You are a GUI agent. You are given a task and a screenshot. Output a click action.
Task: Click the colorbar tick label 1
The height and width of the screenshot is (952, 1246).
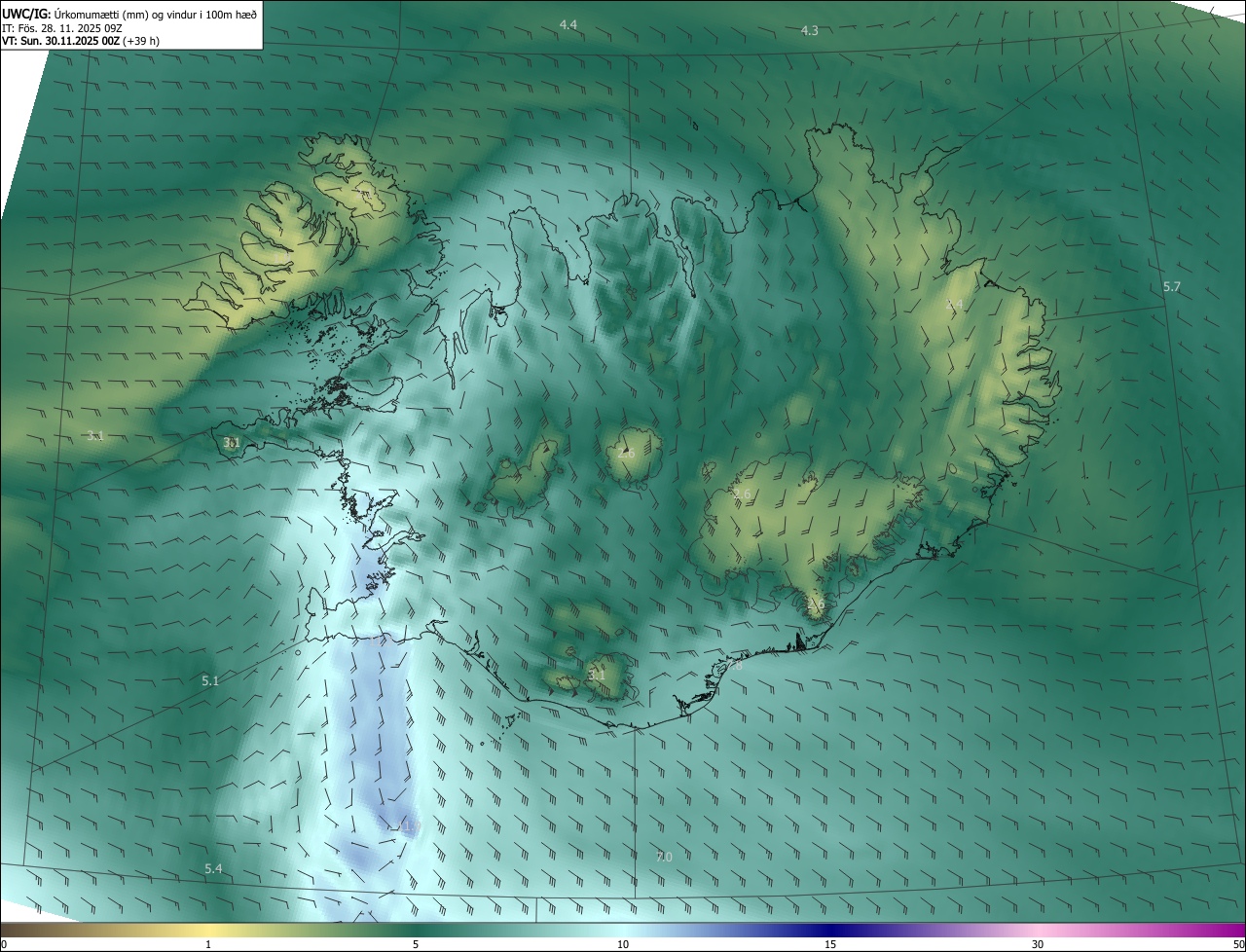coord(208,945)
